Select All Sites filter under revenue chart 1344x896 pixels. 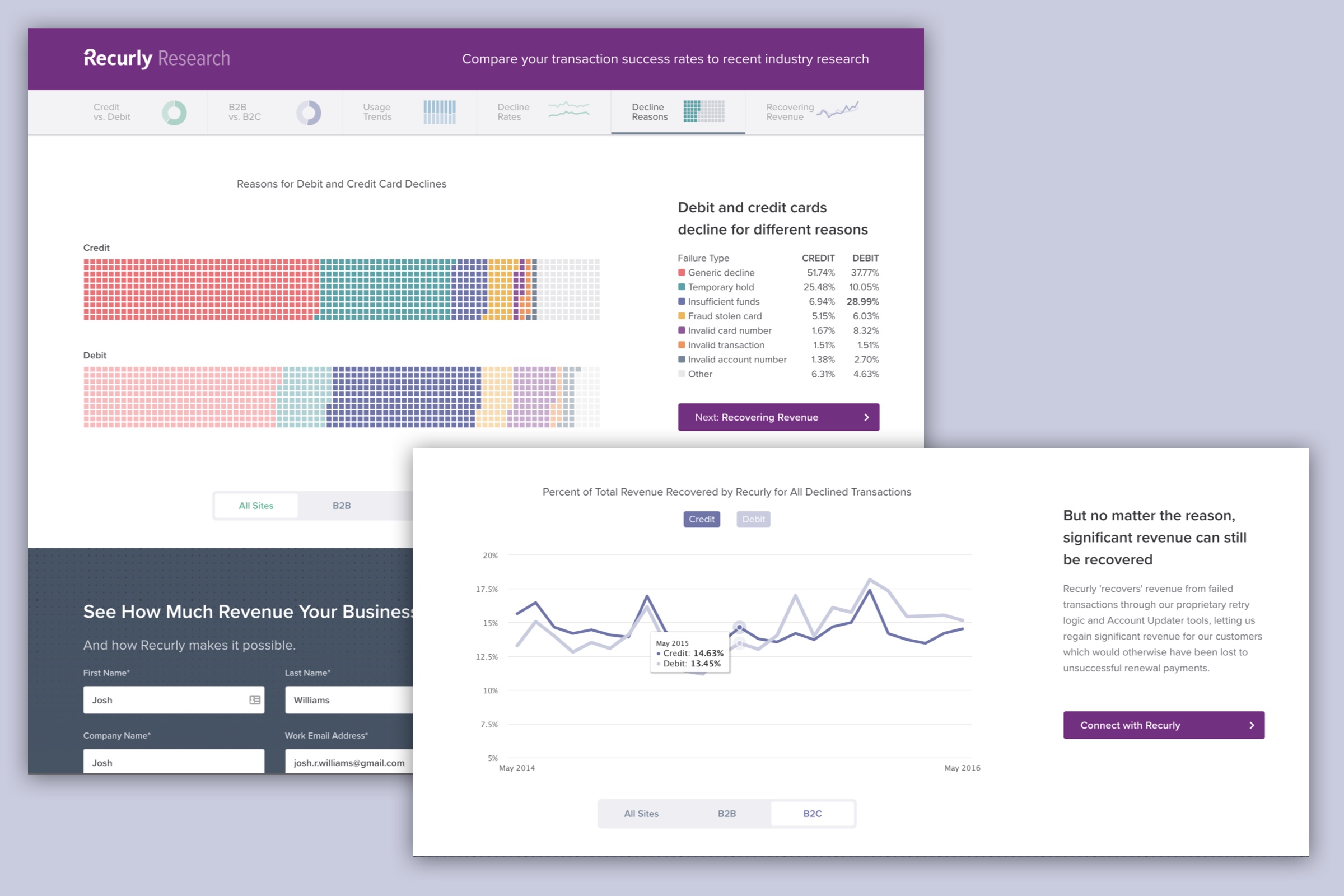click(x=641, y=814)
